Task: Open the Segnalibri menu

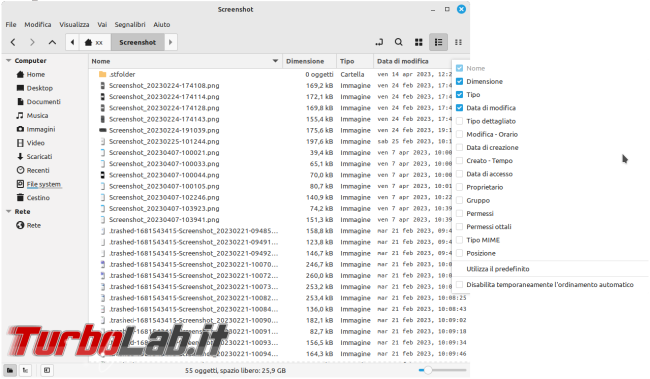Action: tap(130, 24)
